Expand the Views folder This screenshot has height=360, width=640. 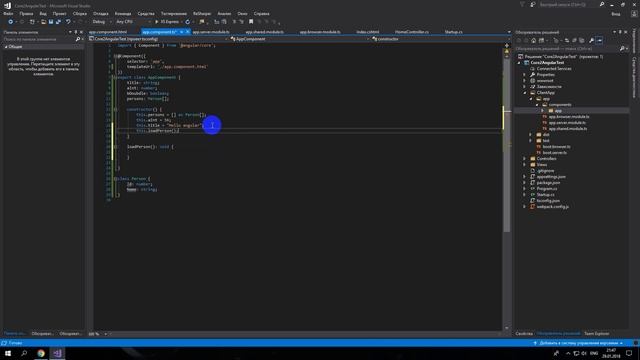coord(525,164)
